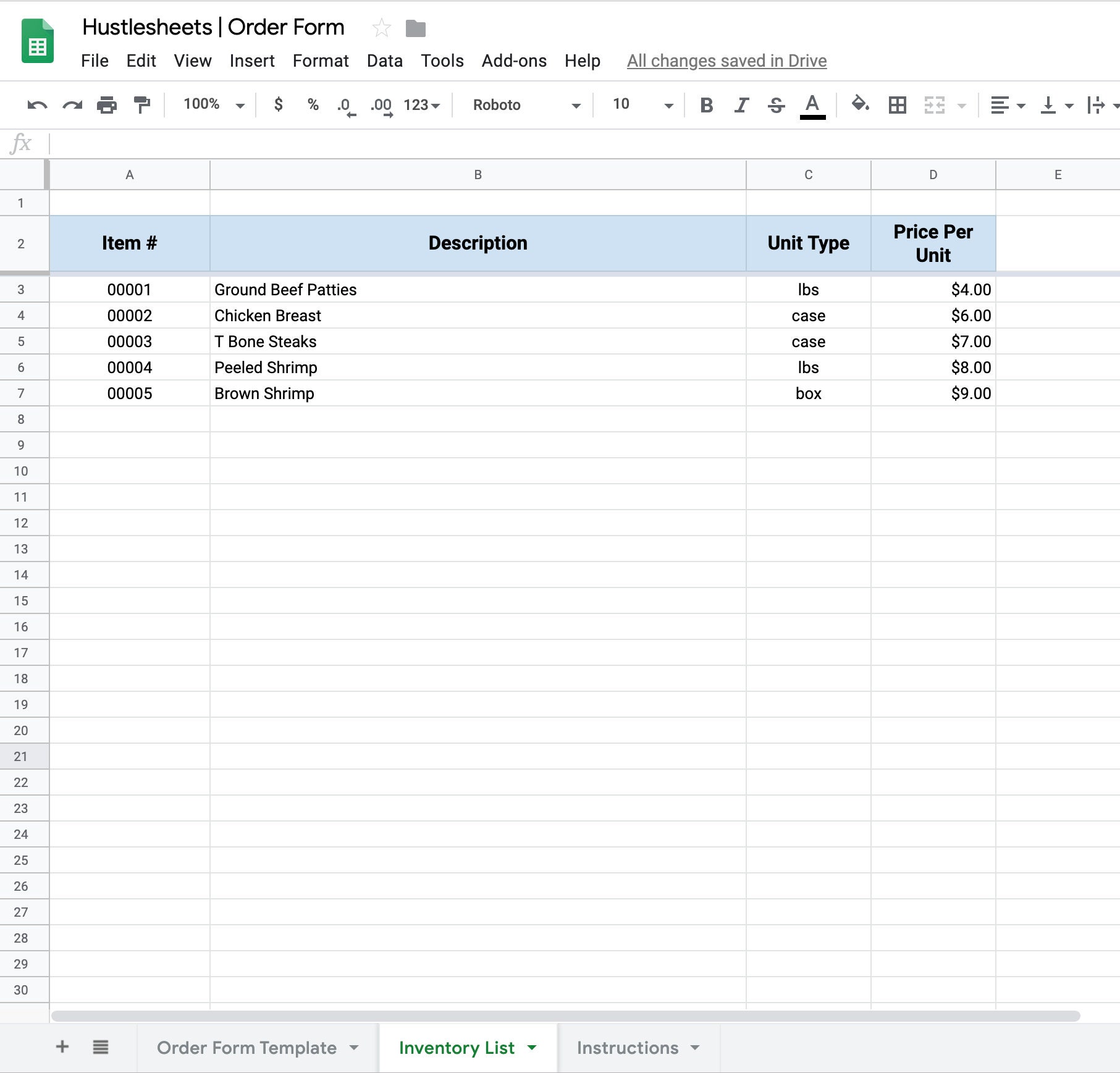1120x1073 pixels.
Task: Open Order Form Template tab arrow
Action: point(354,1048)
